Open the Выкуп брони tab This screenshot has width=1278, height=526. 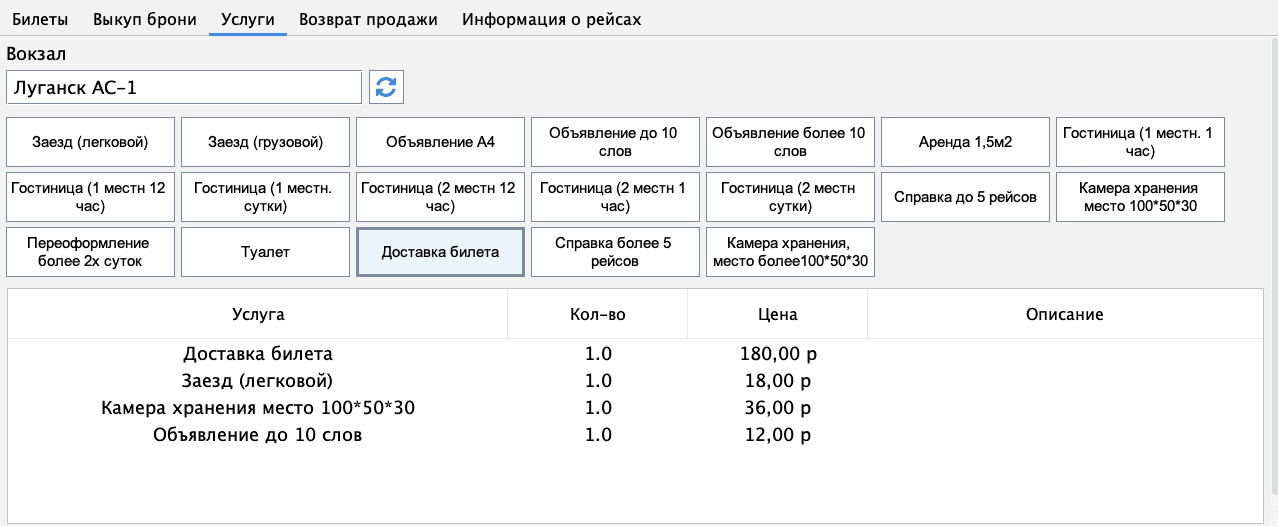click(x=145, y=19)
